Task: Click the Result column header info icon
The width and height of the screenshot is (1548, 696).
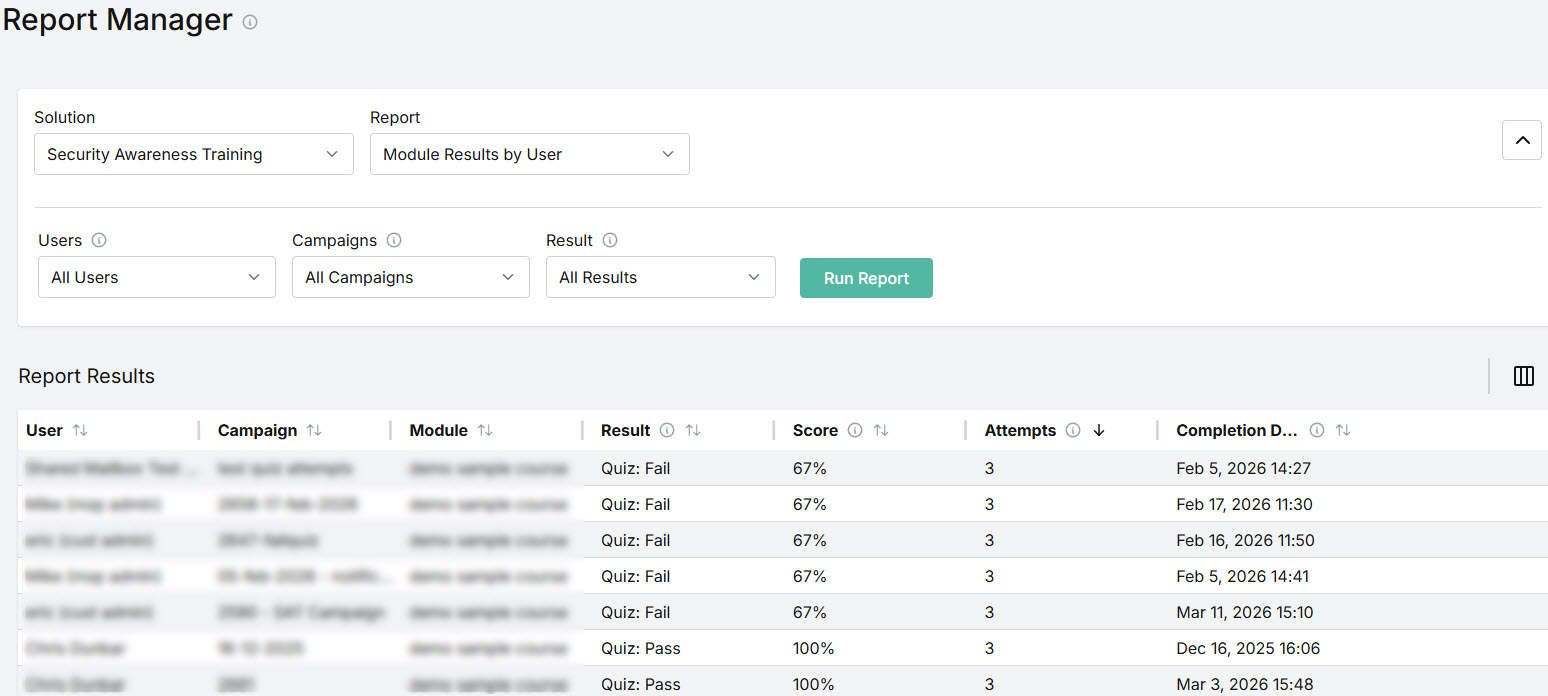Action: tap(665, 430)
